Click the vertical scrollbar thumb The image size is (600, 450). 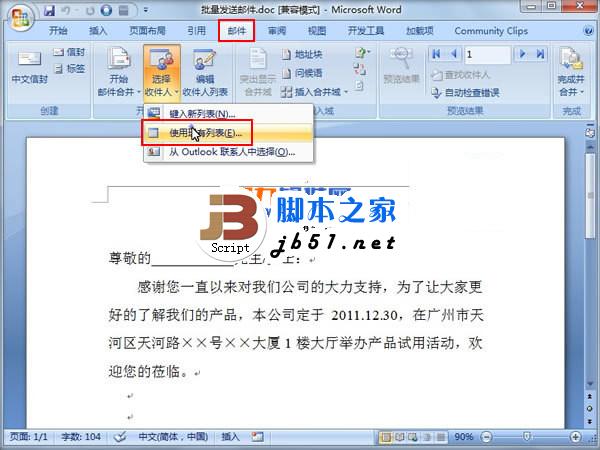[x=590, y=194]
